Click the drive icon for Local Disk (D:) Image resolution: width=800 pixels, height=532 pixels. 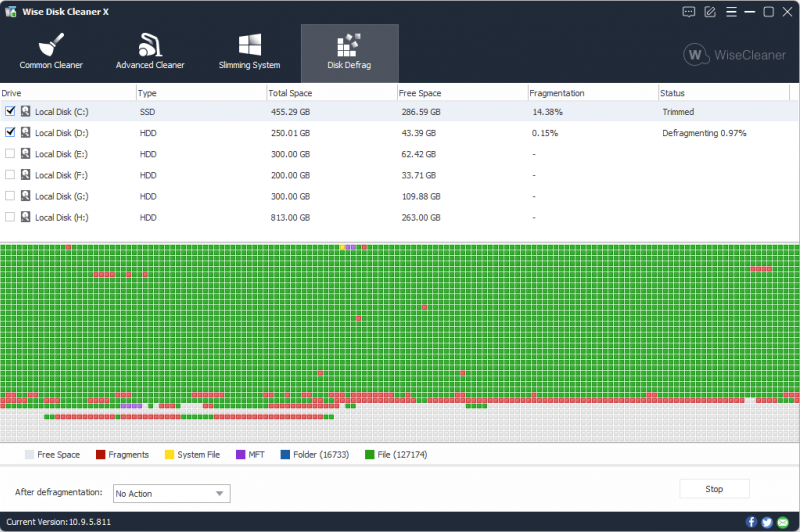26,133
